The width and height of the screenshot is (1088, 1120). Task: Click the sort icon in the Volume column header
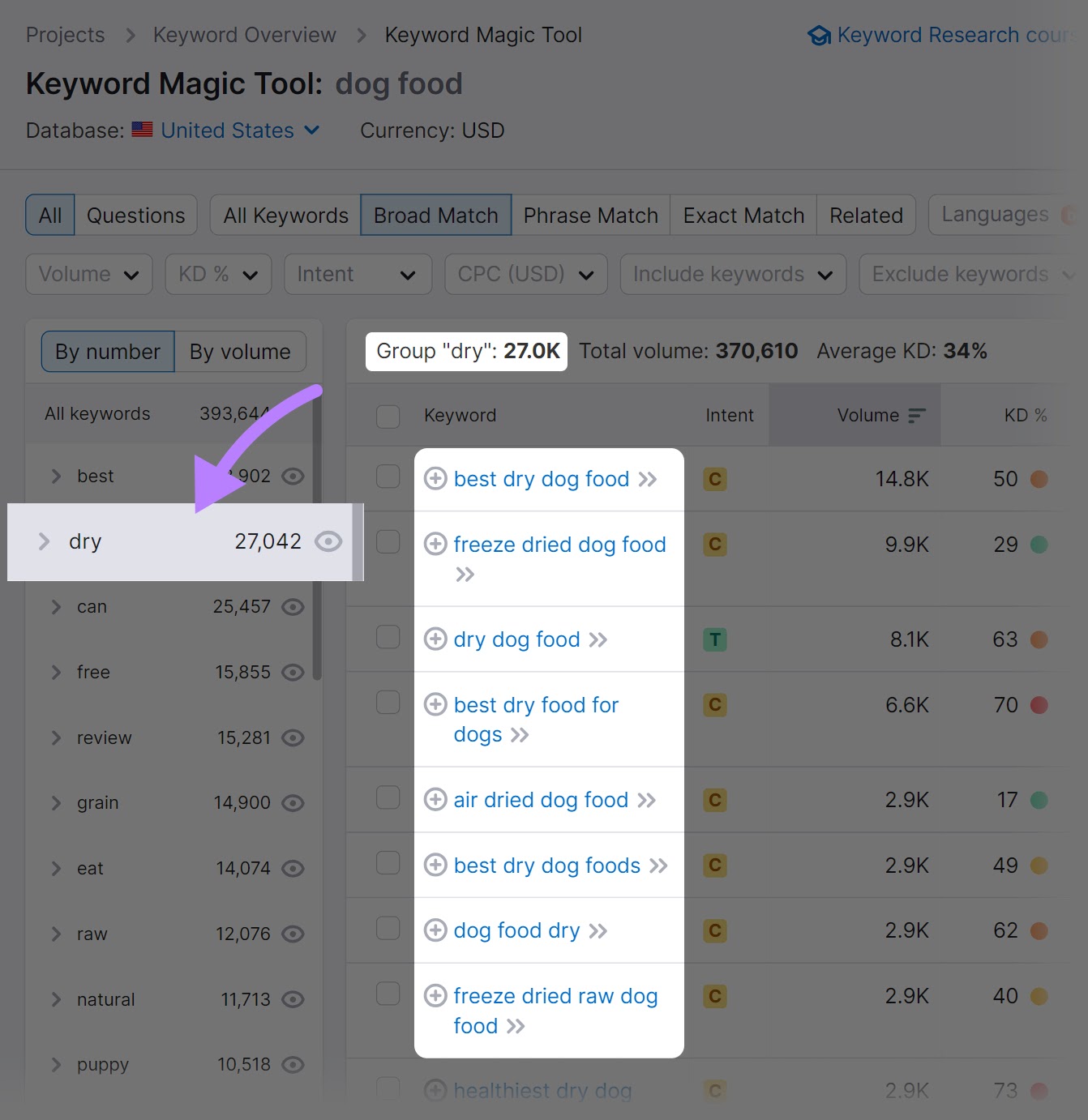(917, 414)
